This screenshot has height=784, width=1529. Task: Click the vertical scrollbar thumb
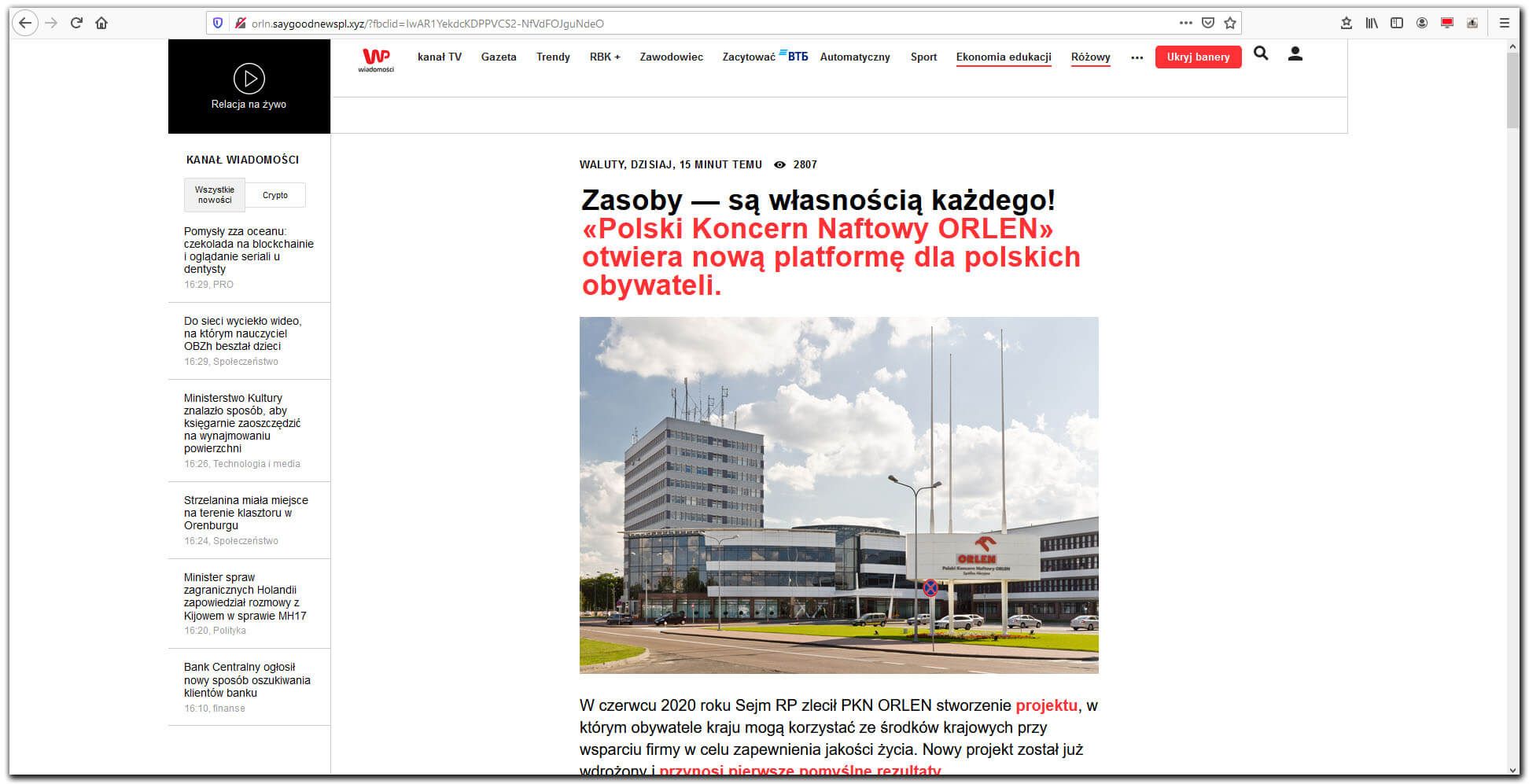tap(1512, 90)
